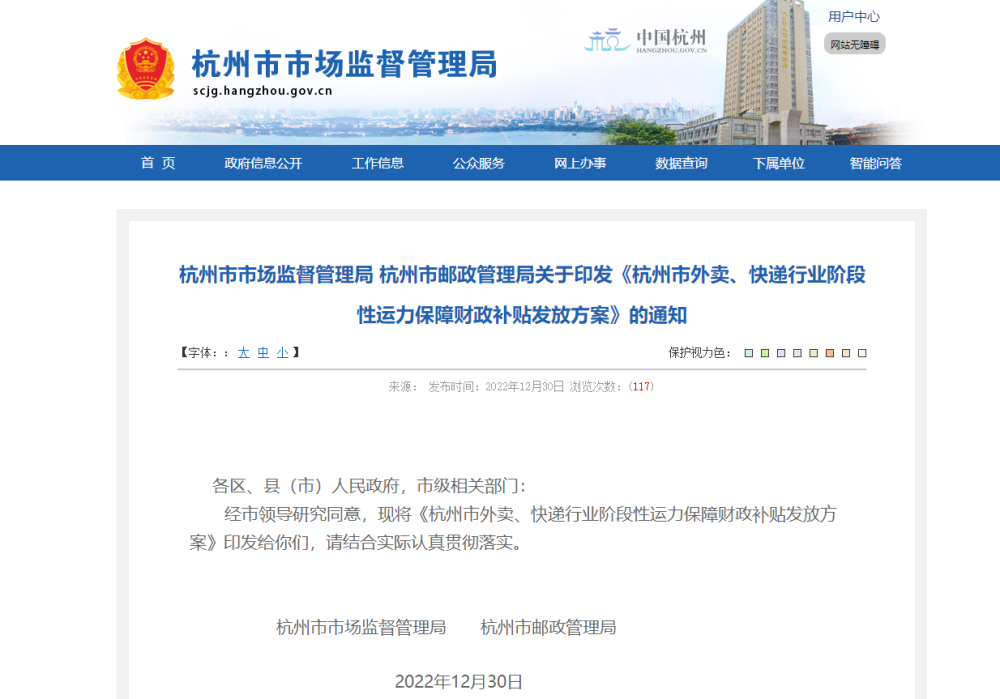Click the view count (117)

tap(641, 386)
